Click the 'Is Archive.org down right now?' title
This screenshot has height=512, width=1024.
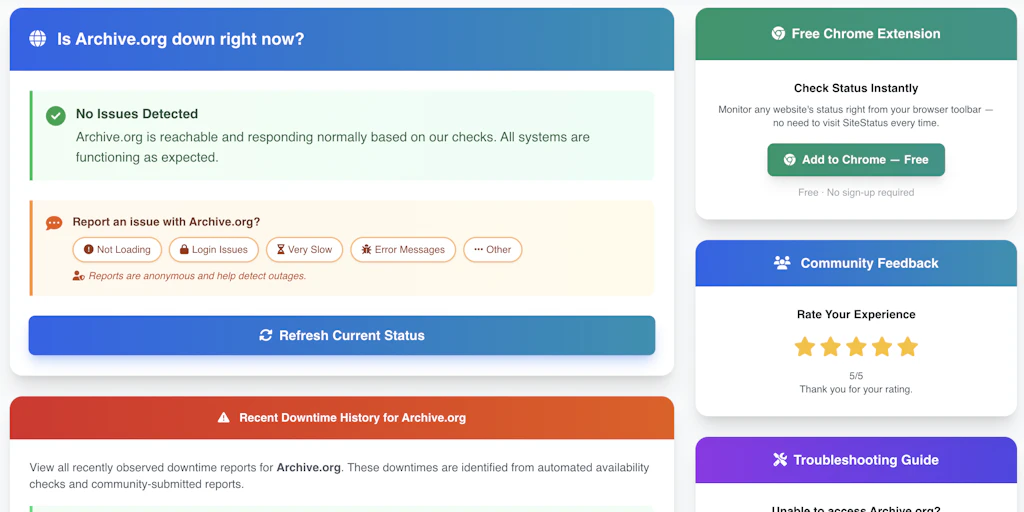(x=181, y=39)
